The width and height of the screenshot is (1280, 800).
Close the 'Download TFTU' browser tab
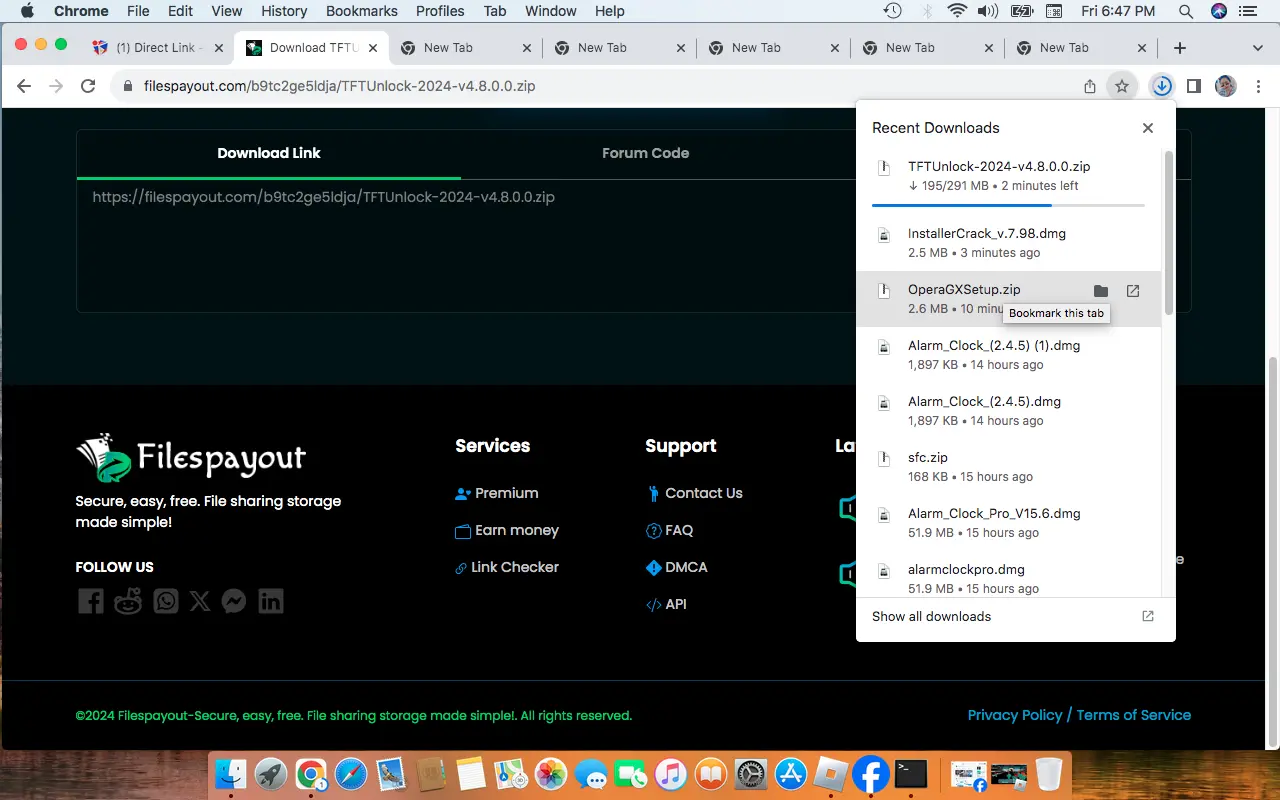[373, 47]
